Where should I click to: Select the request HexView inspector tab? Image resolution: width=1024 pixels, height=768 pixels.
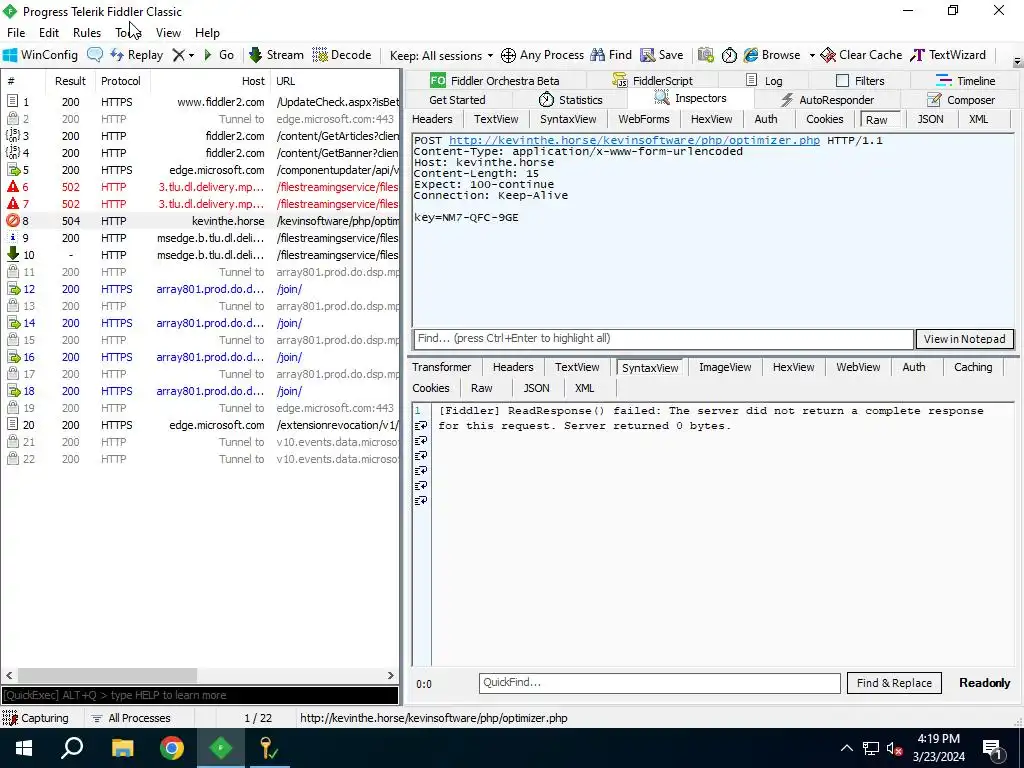click(x=711, y=119)
